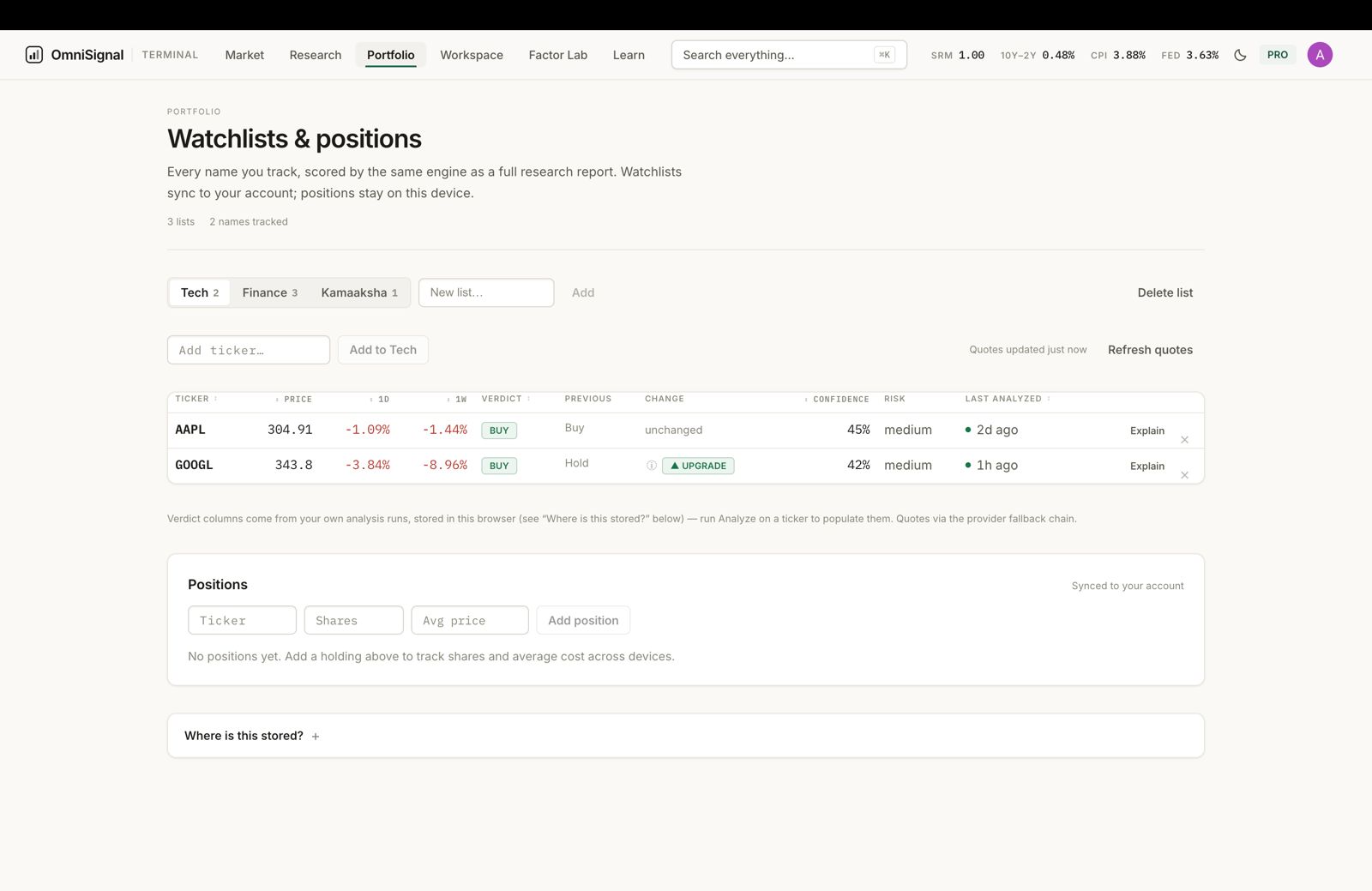Screen dimensions: 1372x891
Task: Click the Add position button
Action: click(x=583, y=620)
